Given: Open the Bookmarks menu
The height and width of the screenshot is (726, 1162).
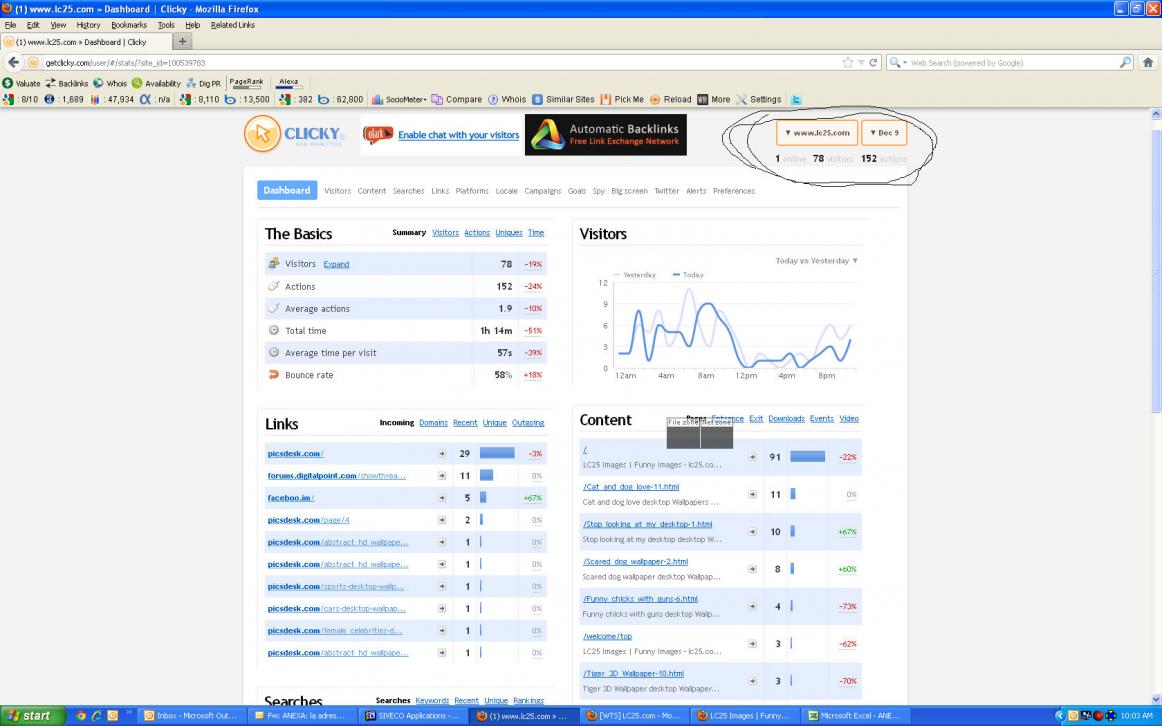Looking at the screenshot, I should [x=129, y=24].
